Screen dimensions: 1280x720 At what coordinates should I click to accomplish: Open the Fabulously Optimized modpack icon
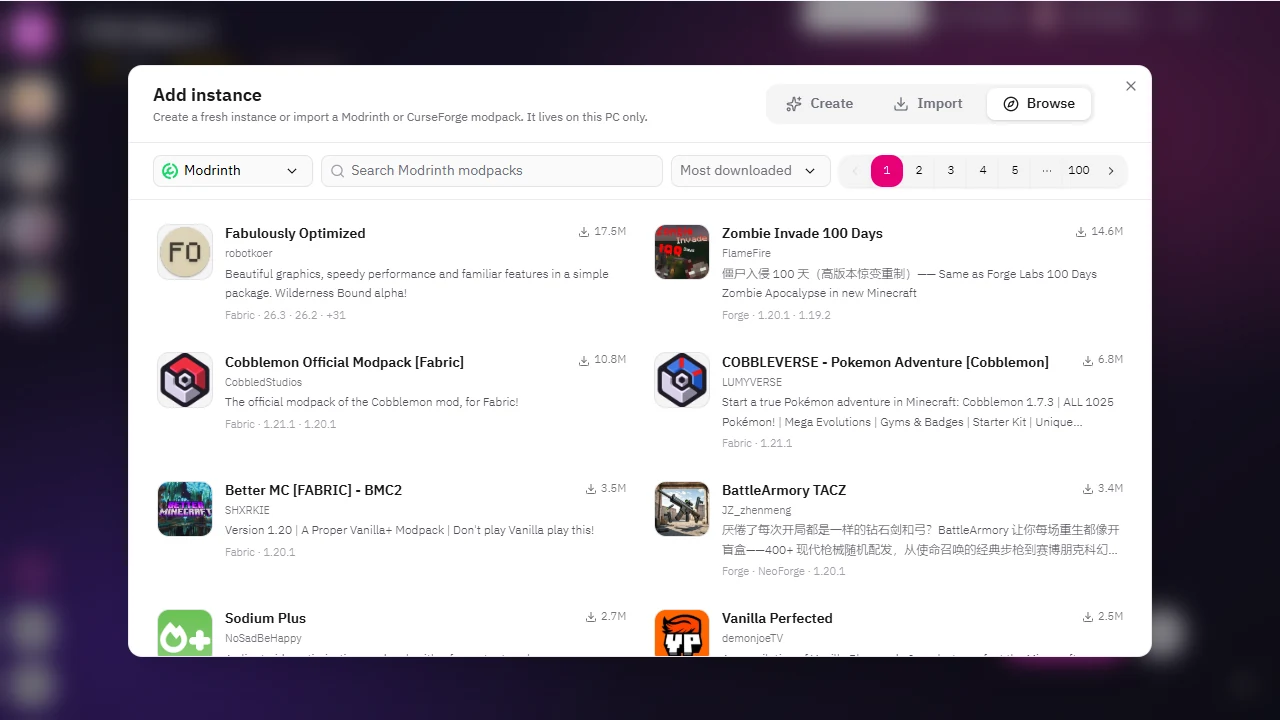click(x=185, y=252)
